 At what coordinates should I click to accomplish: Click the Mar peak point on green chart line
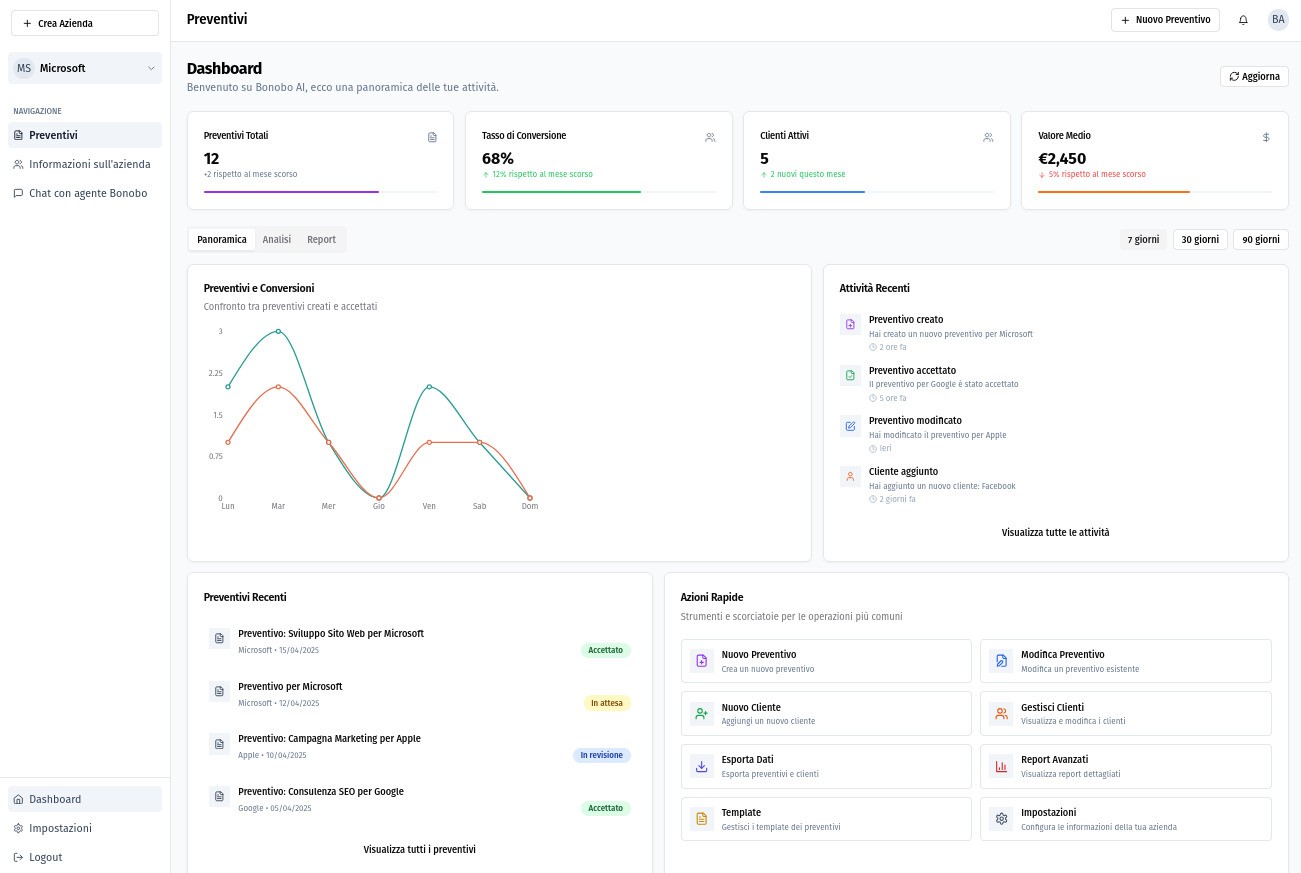(278, 331)
